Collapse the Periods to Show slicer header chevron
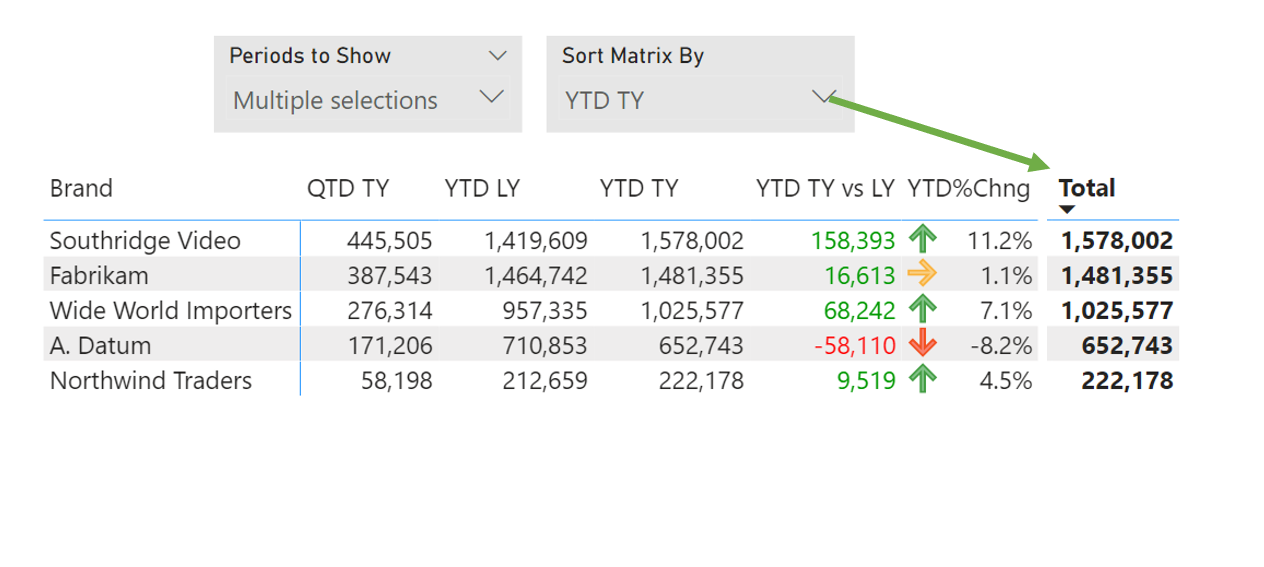The width and height of the screenshot is (1264, 567). 497,56
